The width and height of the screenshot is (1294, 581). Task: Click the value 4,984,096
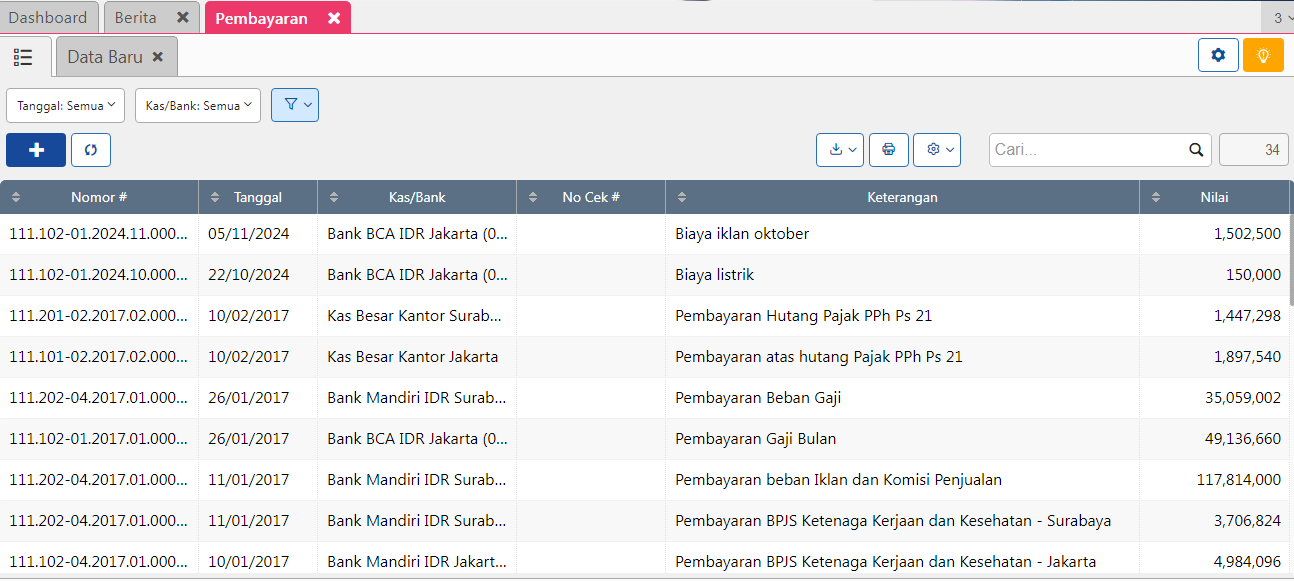pyautogui.click(x=1247, y=562)
